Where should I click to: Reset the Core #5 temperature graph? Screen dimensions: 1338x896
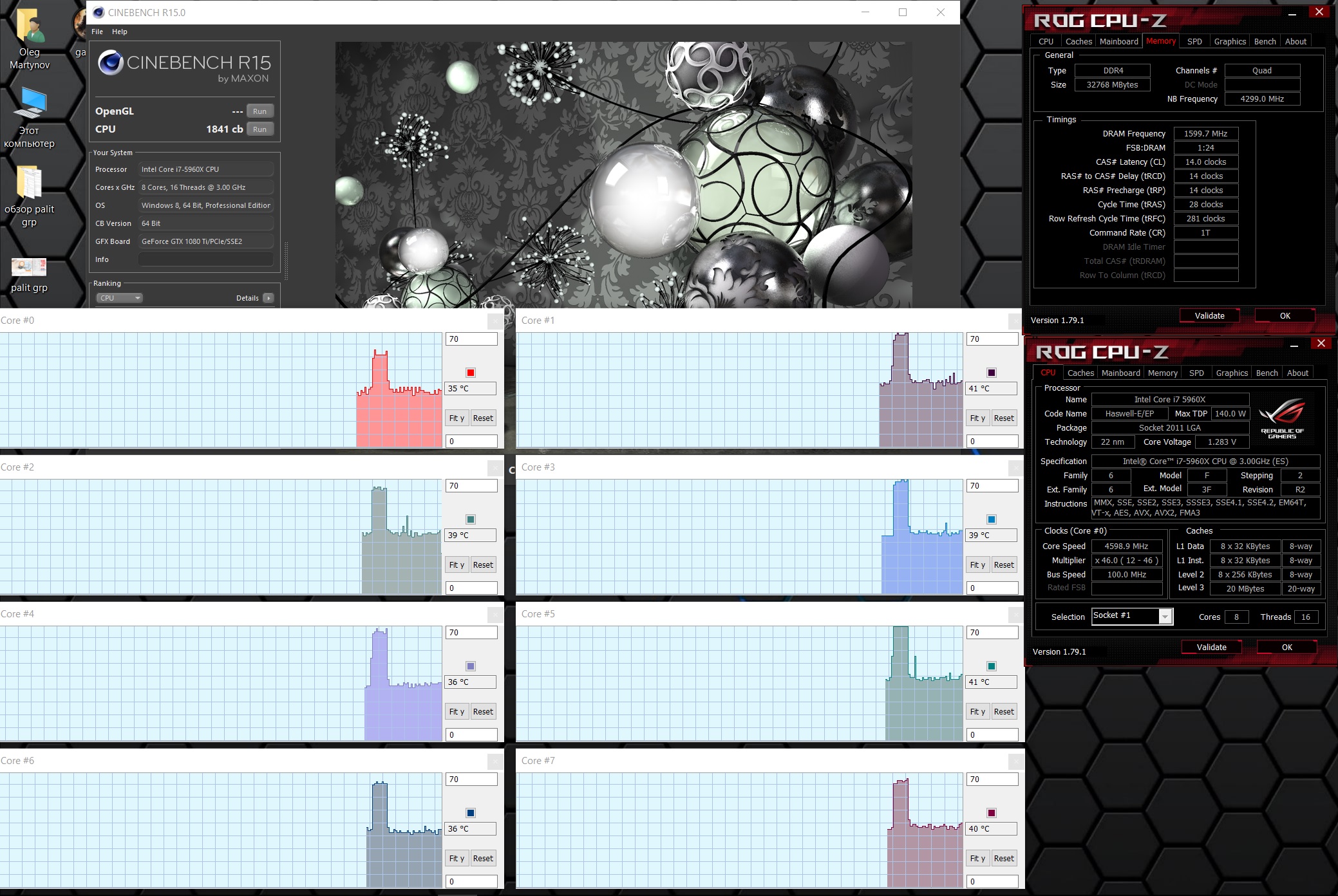pos(1003,711)
